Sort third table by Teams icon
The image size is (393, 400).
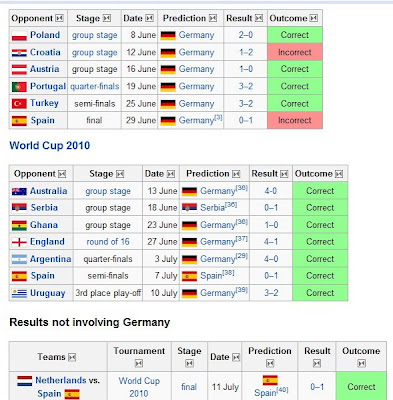[x=72, y=357]
